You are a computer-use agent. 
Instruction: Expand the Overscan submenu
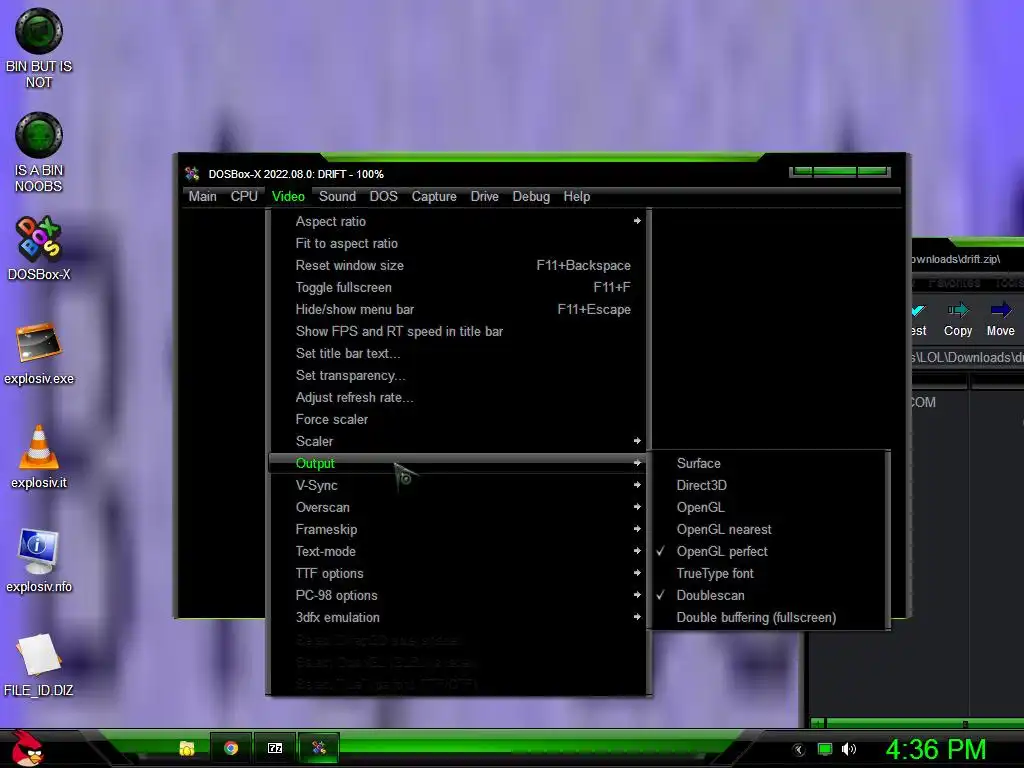(458, 507)
